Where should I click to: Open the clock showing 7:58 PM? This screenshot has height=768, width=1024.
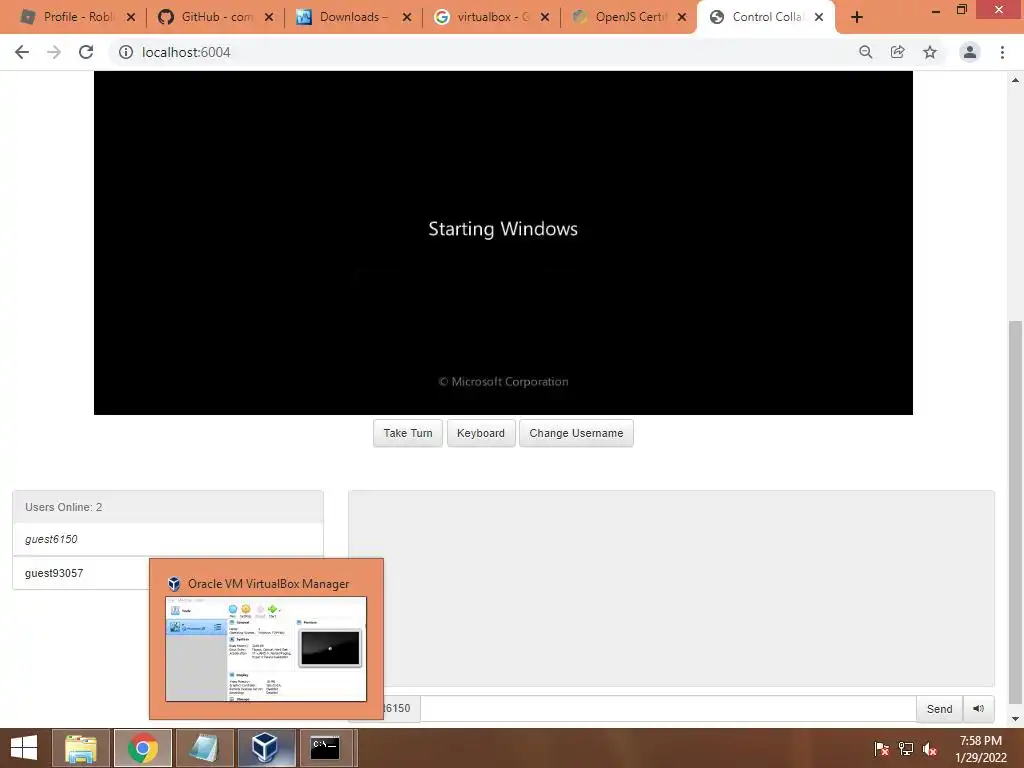(981, 748)
